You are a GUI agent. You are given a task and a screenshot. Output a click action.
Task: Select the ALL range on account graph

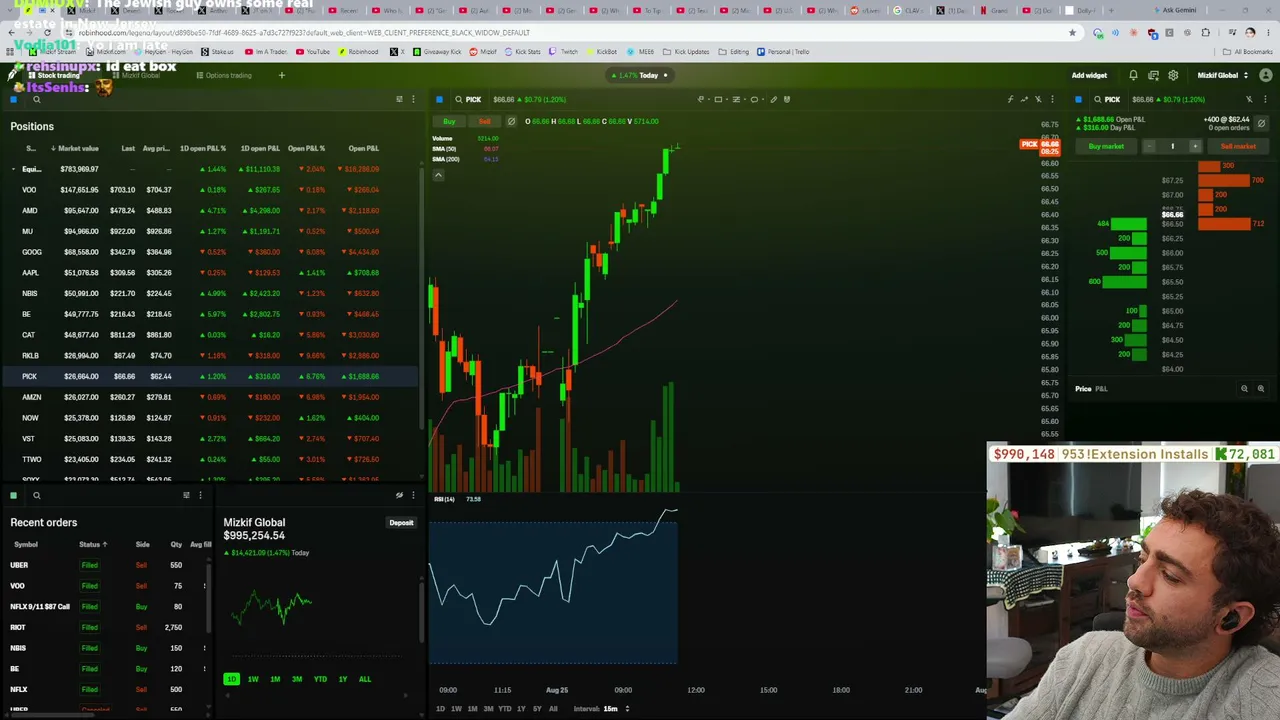365,679
